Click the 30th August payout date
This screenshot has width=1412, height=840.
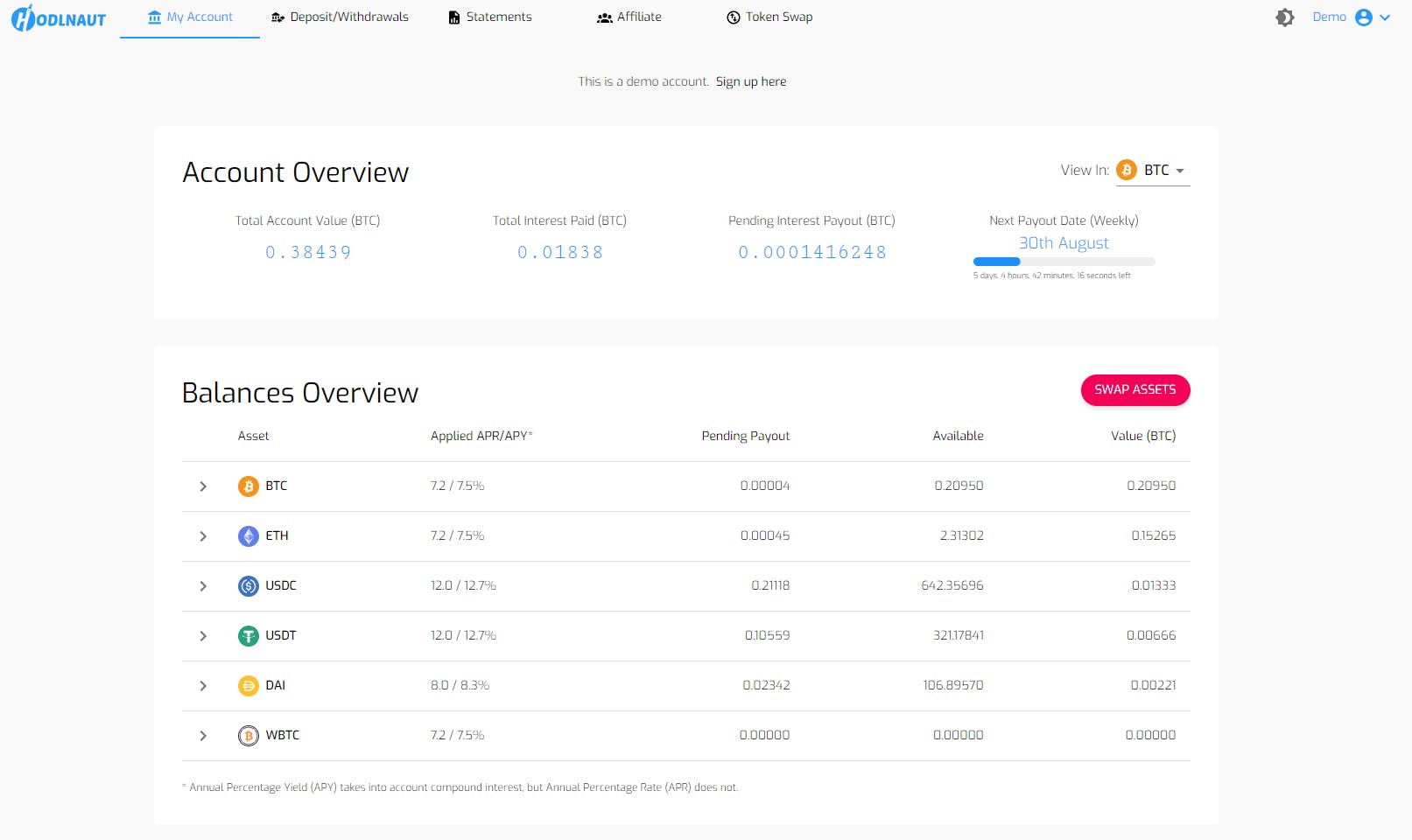1064,243
